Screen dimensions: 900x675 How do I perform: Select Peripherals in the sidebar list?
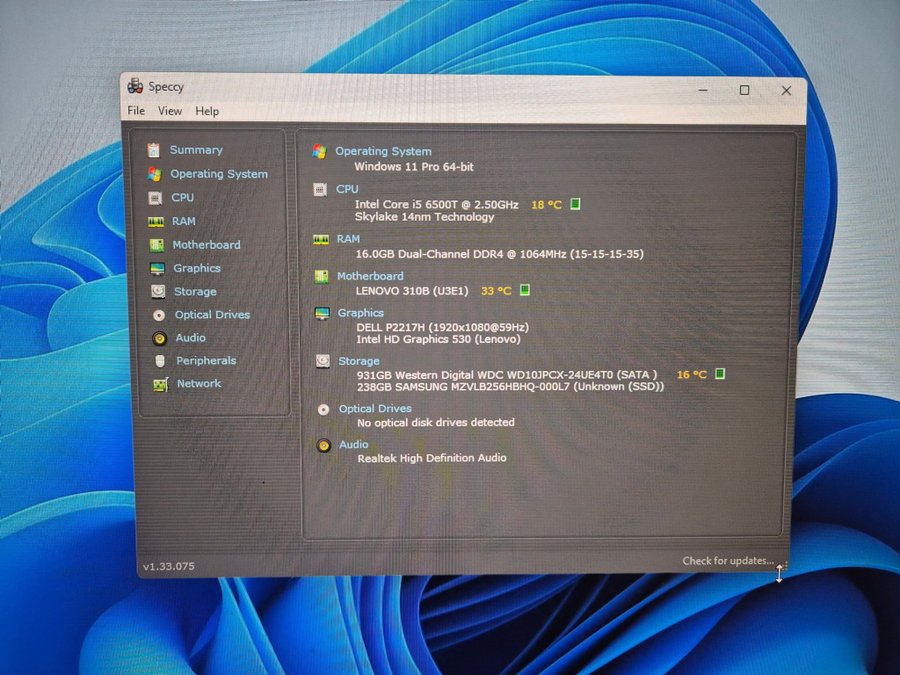point(206,361)
